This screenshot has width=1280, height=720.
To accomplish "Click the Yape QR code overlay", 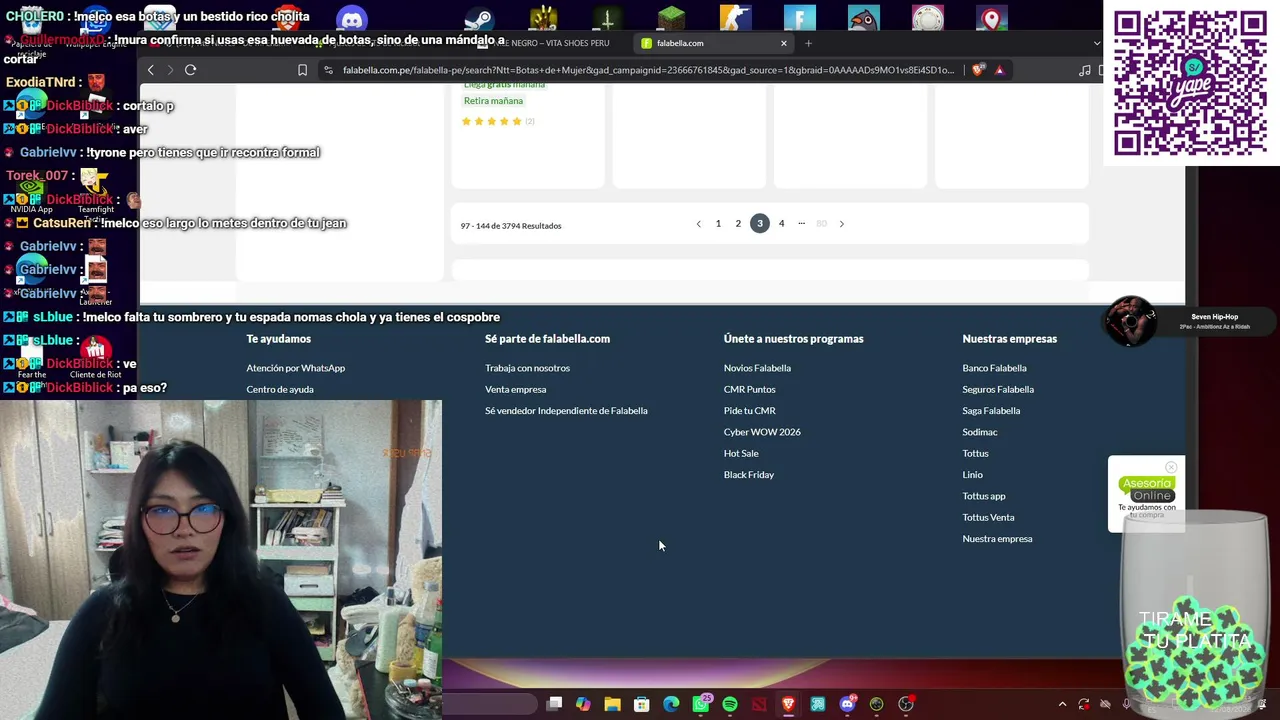I will (1190, 83).
